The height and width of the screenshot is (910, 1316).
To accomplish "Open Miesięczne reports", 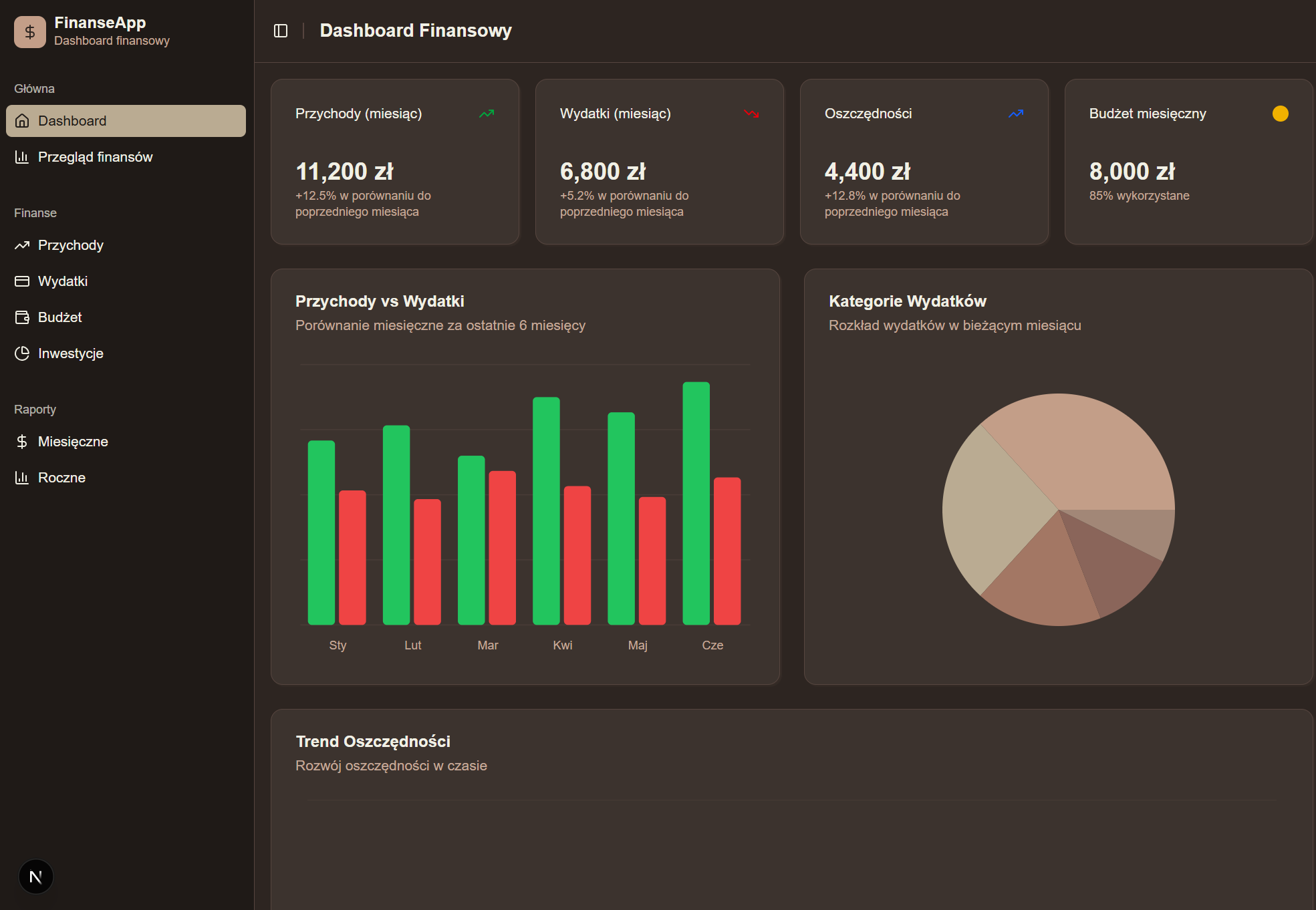I will [72, 442].
